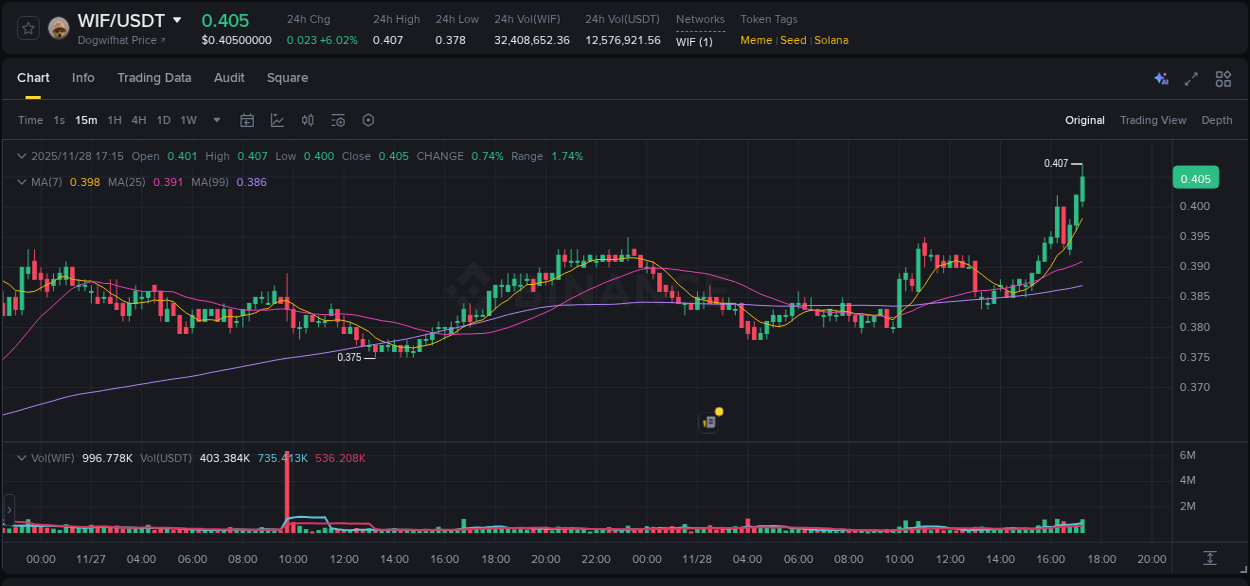1250x586 pixels.
Task: Click the Solana token tag
Action: [x=831, y=40]
